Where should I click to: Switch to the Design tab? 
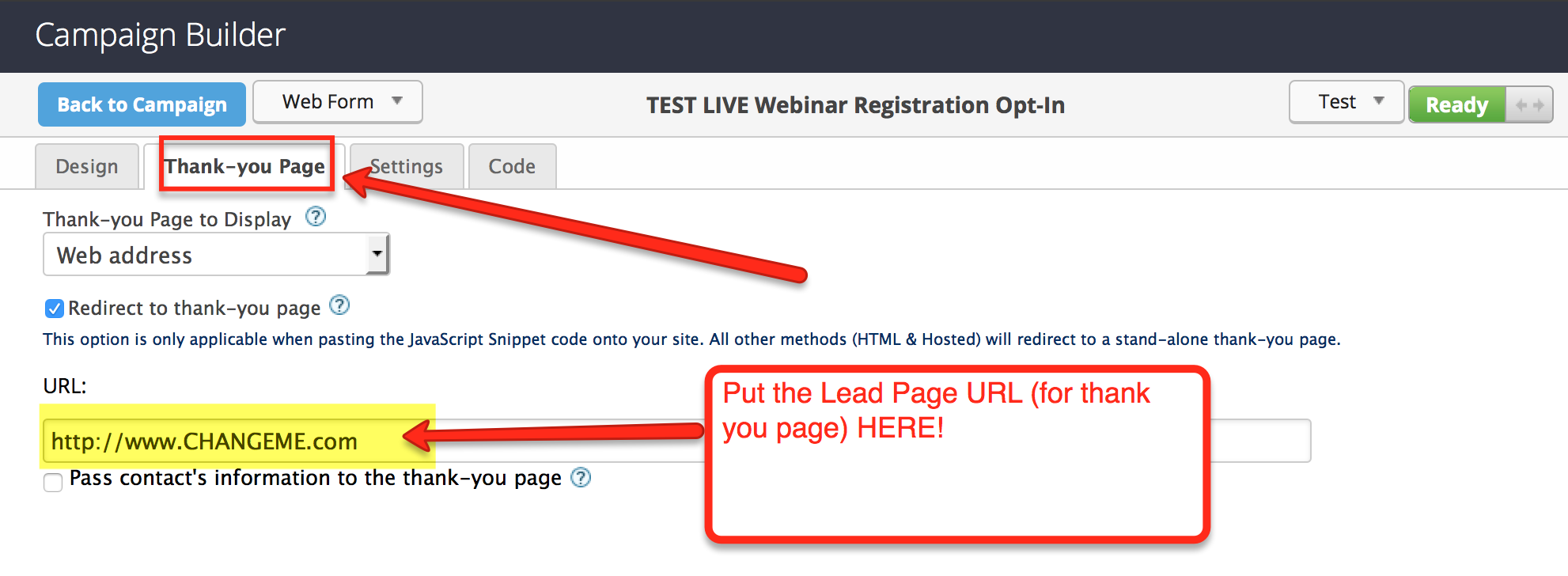click(x=87, y=166)
